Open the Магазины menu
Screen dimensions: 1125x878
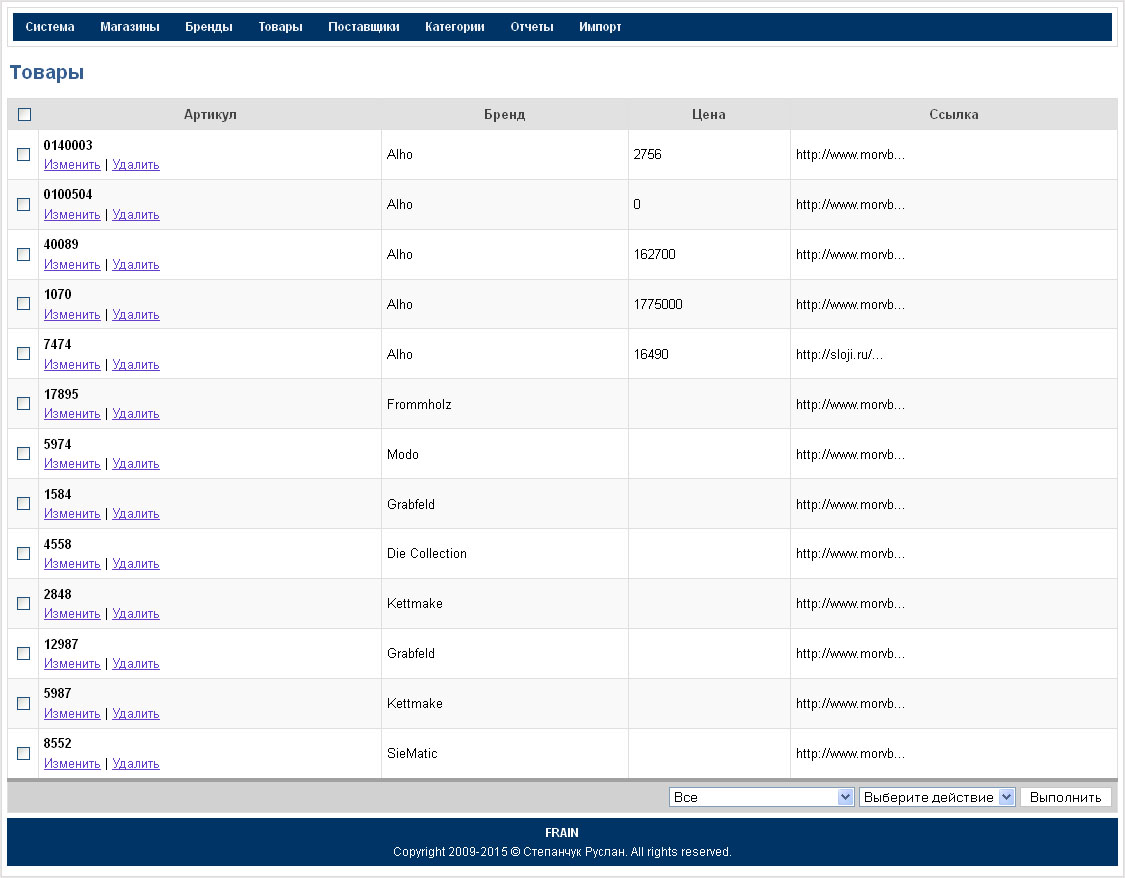[130, 27]
